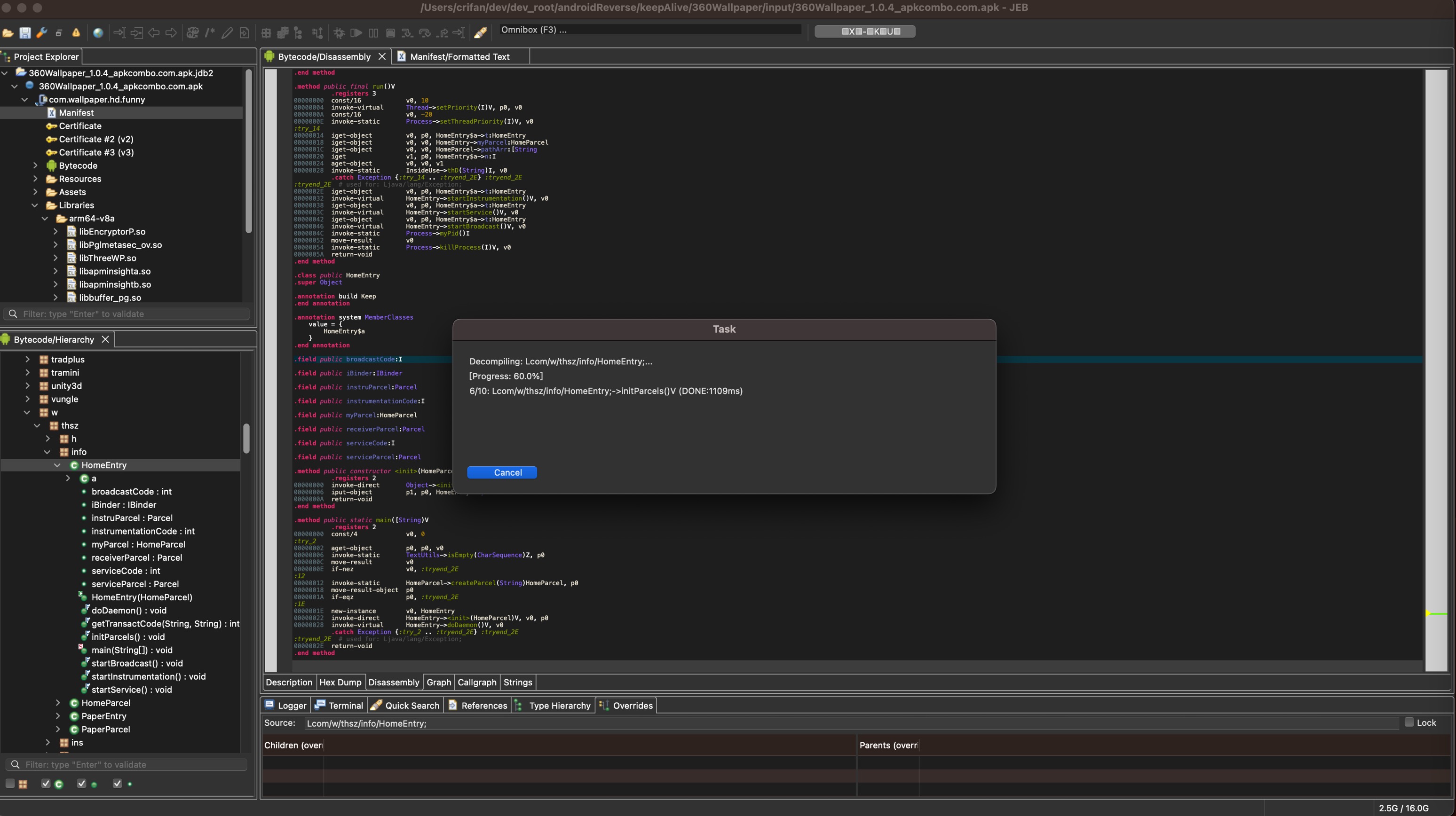Click the memory usage 2.5G / 16.0G indicator
Viewport: 1456px width, 816px height.
click(x=1403, y=808)
